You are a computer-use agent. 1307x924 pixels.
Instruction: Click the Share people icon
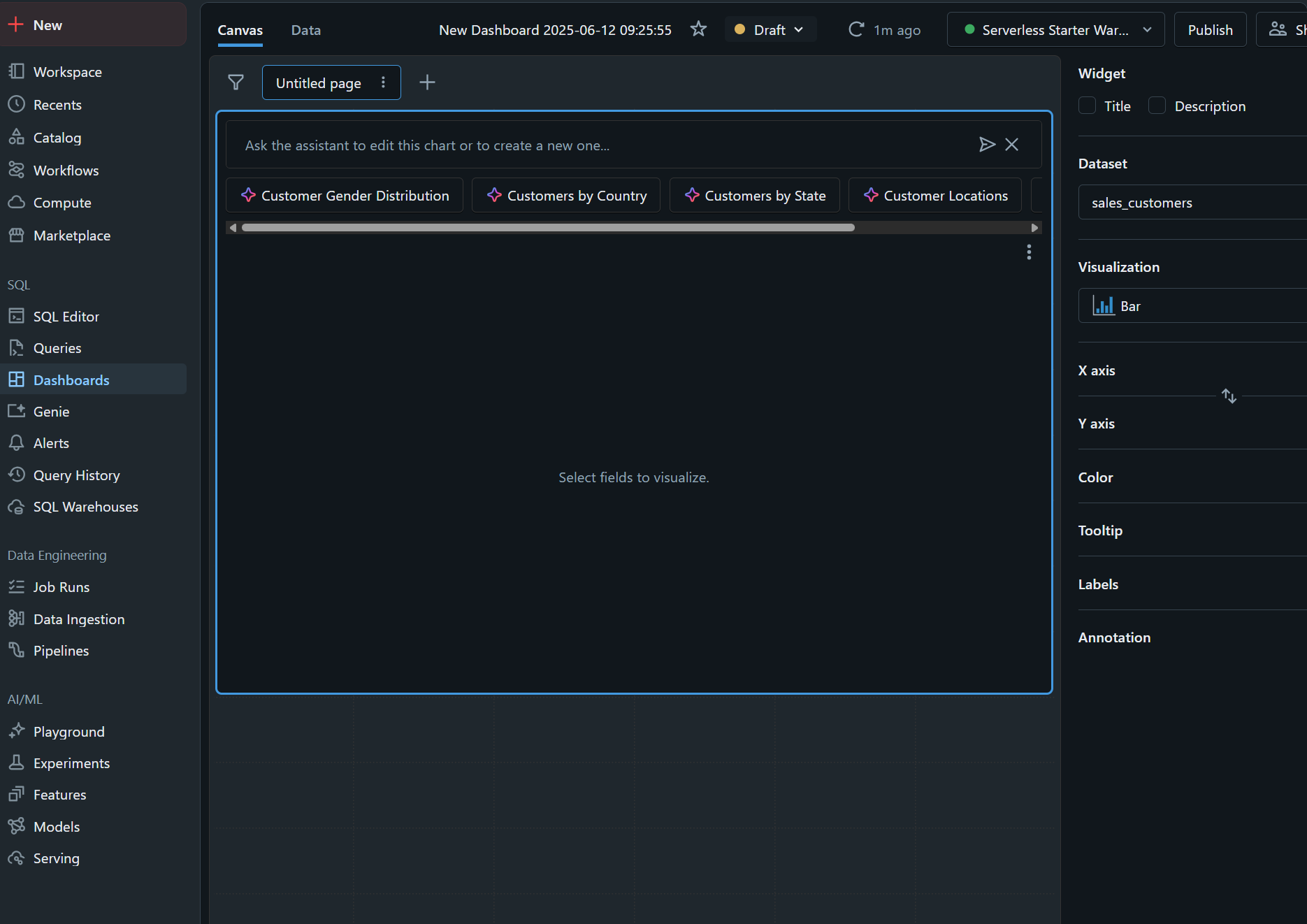(x=1278, y=29)
